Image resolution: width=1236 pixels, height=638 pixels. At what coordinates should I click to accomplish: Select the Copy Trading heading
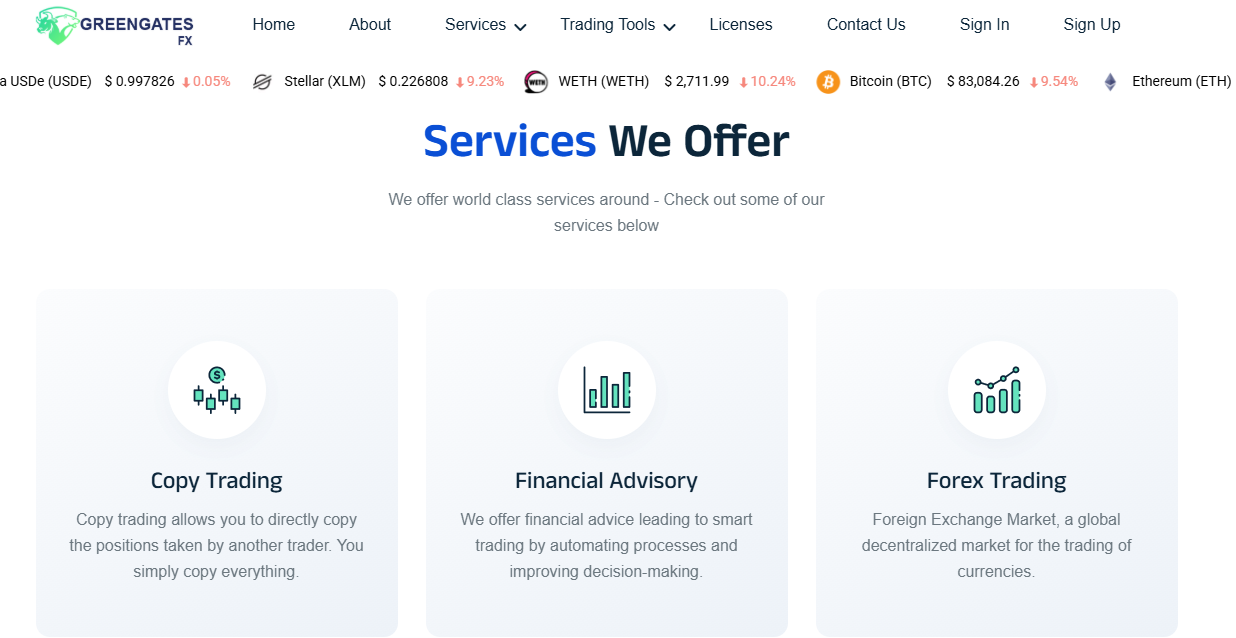(x=217, y=481)
